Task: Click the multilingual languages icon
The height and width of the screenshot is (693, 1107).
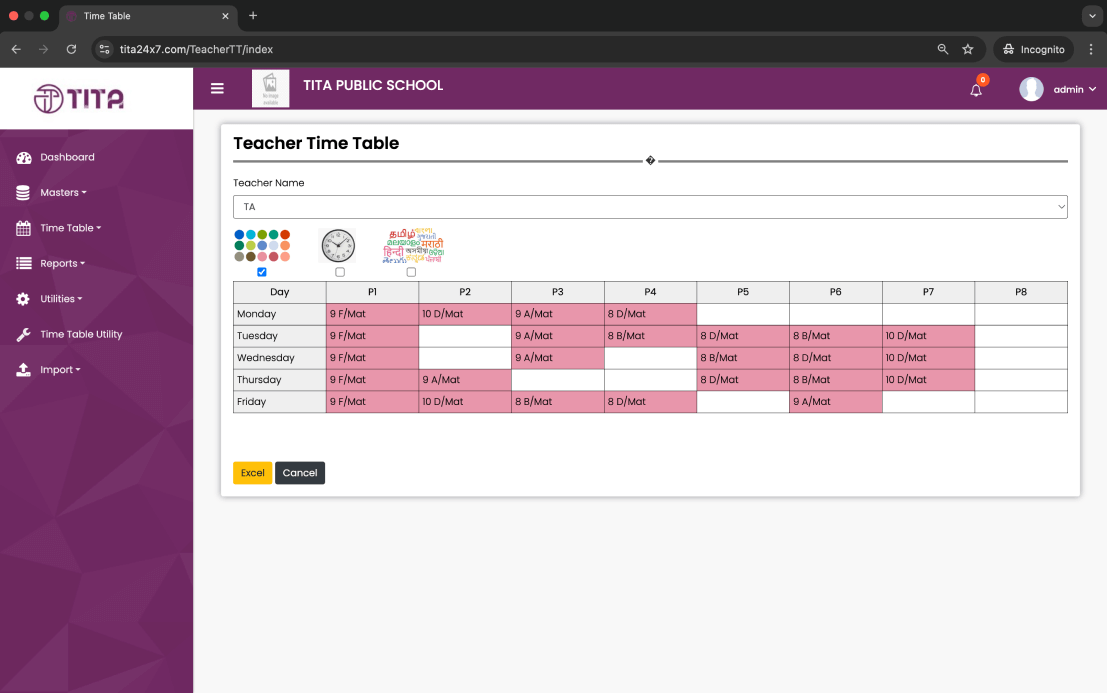Action: coord(413,246)
